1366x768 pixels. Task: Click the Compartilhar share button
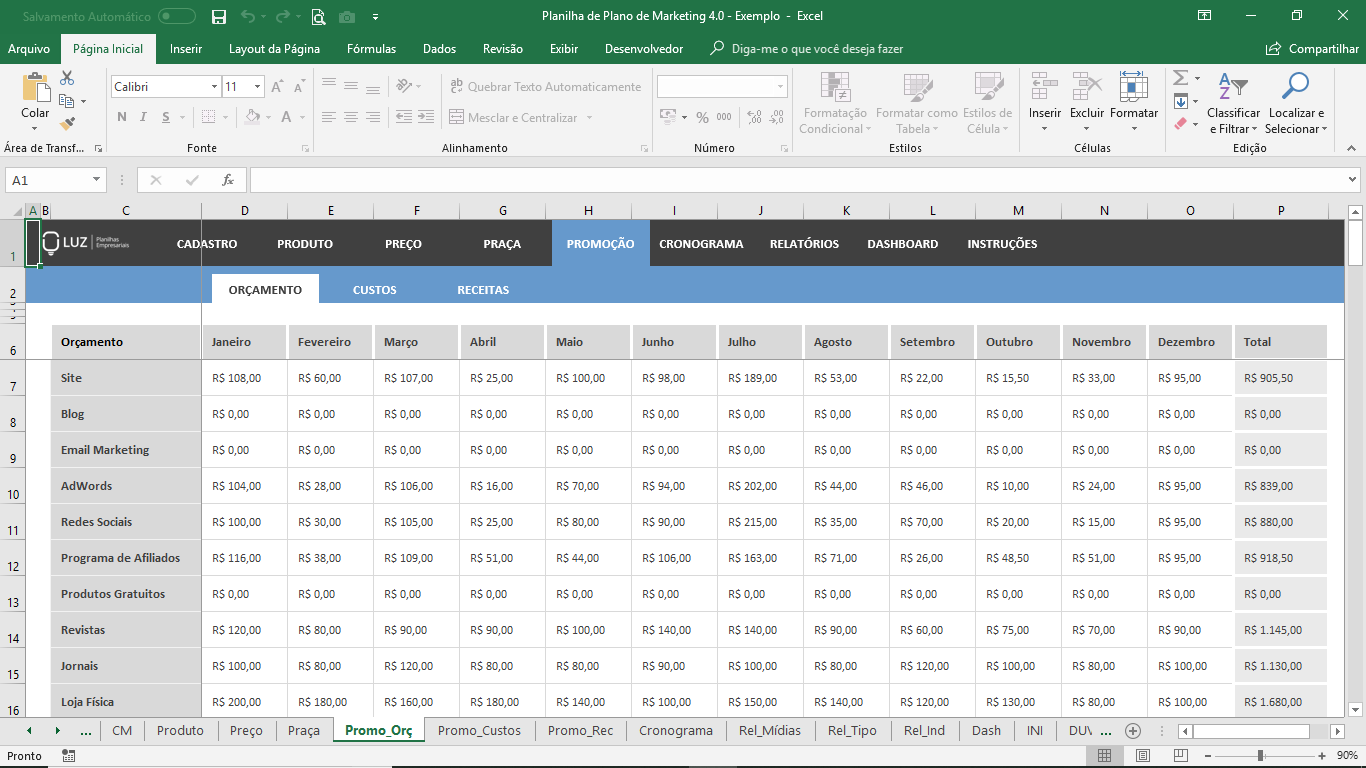[x=1312, y=49]
